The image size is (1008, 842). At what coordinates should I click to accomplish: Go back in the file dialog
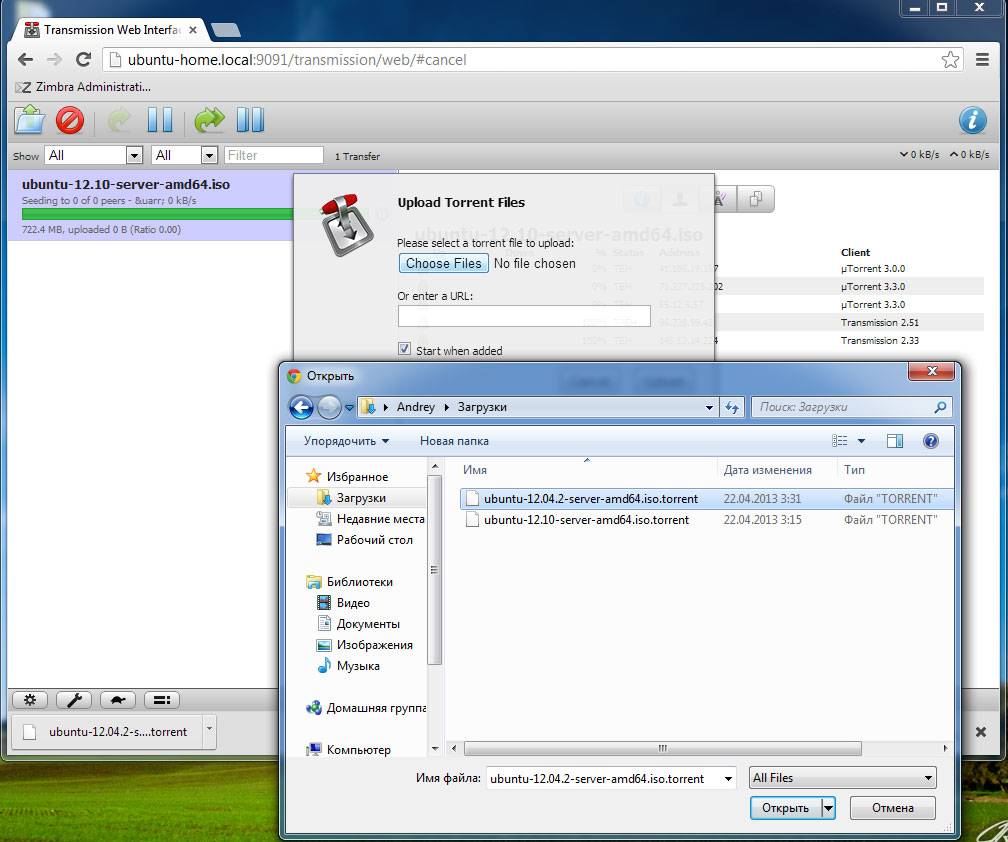pos(301,407)
